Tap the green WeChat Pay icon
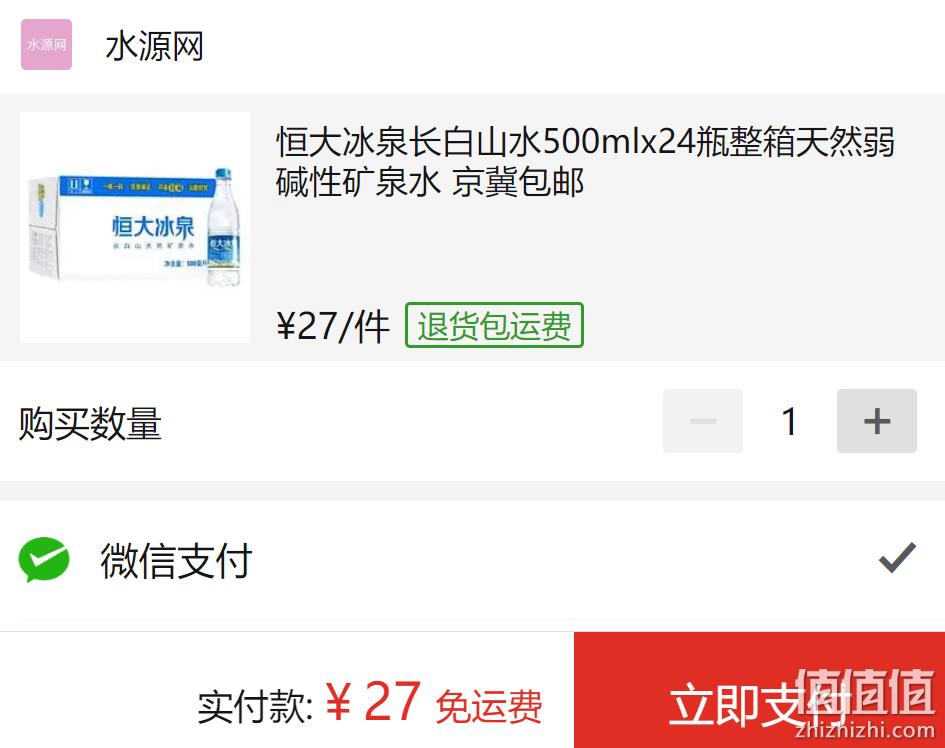945x748 pixels. point(44,559)
